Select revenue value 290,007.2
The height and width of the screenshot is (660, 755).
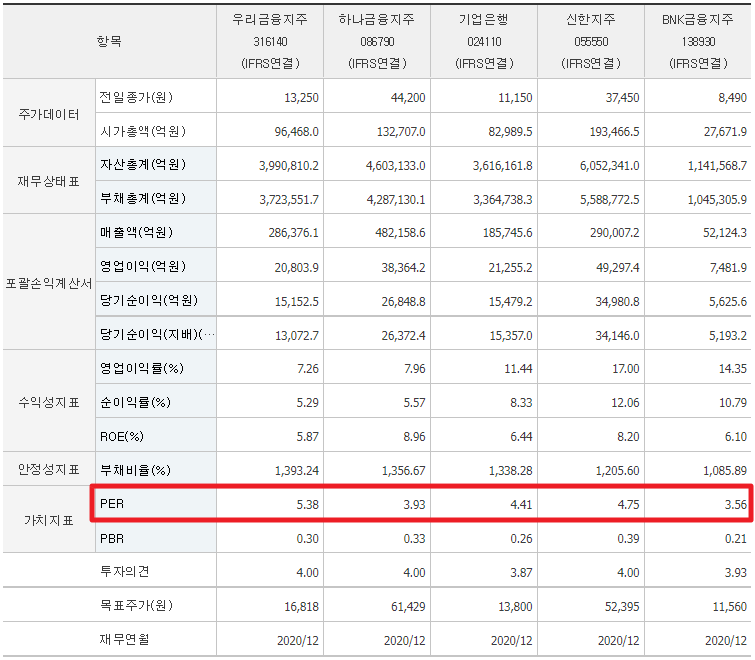(x=614, y=233)
